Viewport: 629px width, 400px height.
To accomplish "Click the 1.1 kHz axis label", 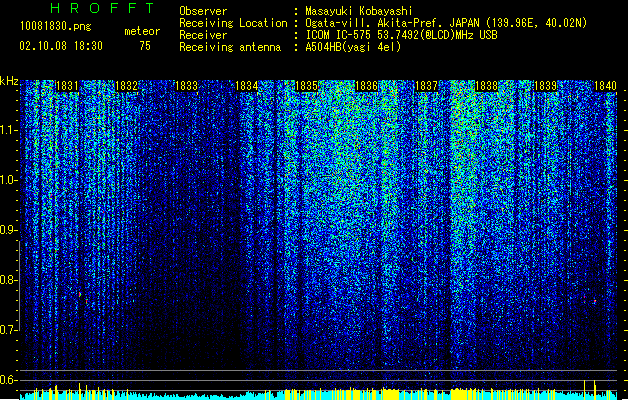I will click(x=9, y=130).
